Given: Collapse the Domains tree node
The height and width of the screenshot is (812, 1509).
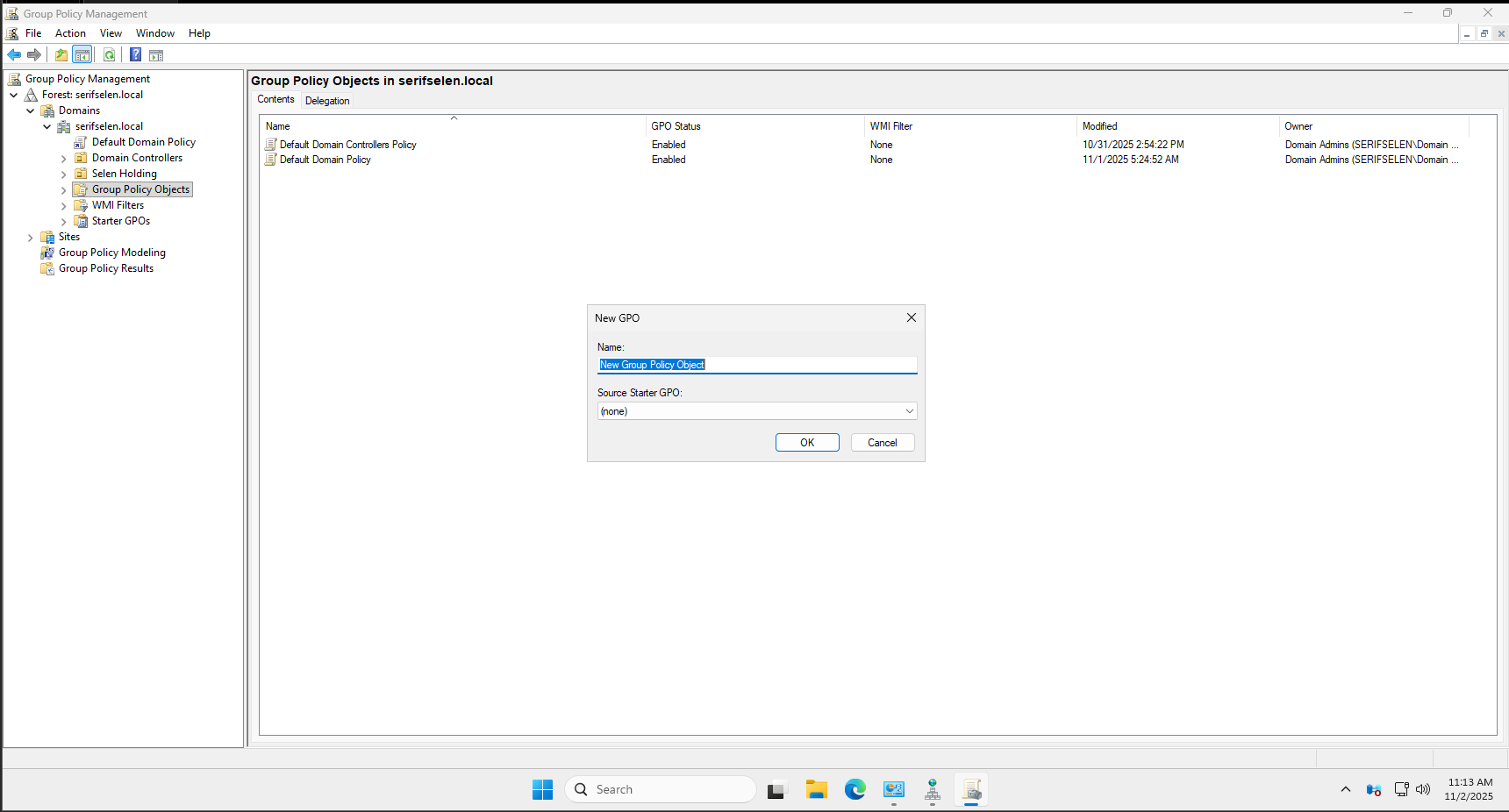Looking at the screenshot, I should point(31,111).
